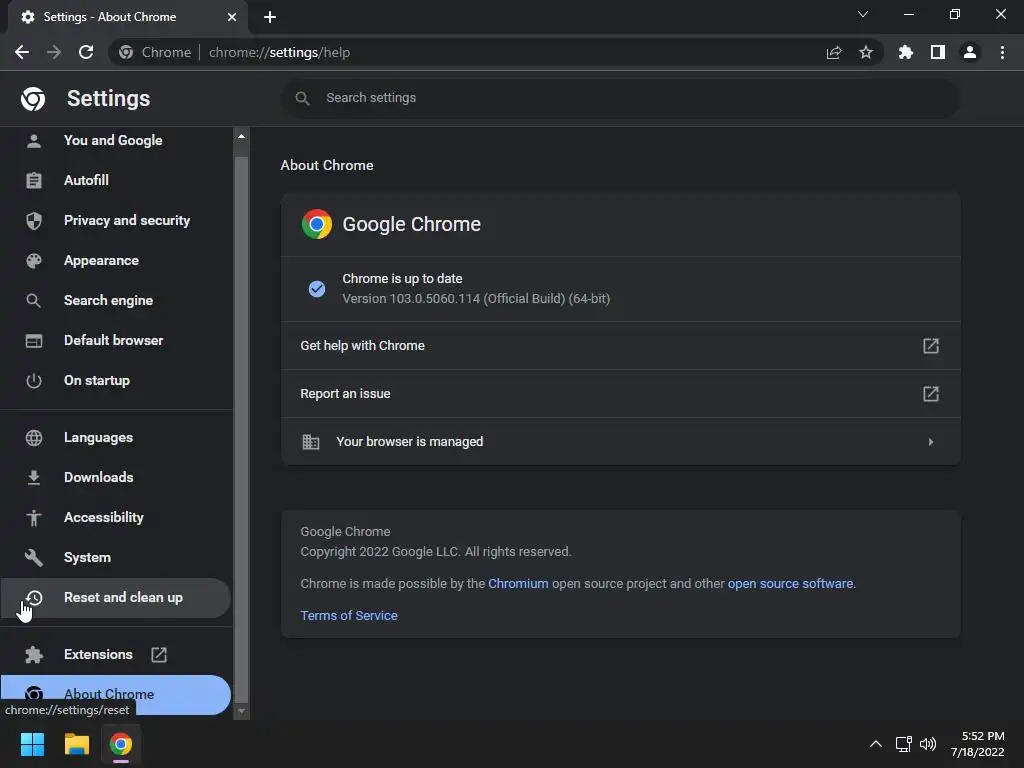Image resolution: width=1024 pixels, height=768 pixels.
Task: Click the network tray icon
Action: pyautogui.click(x=904, y=744)
